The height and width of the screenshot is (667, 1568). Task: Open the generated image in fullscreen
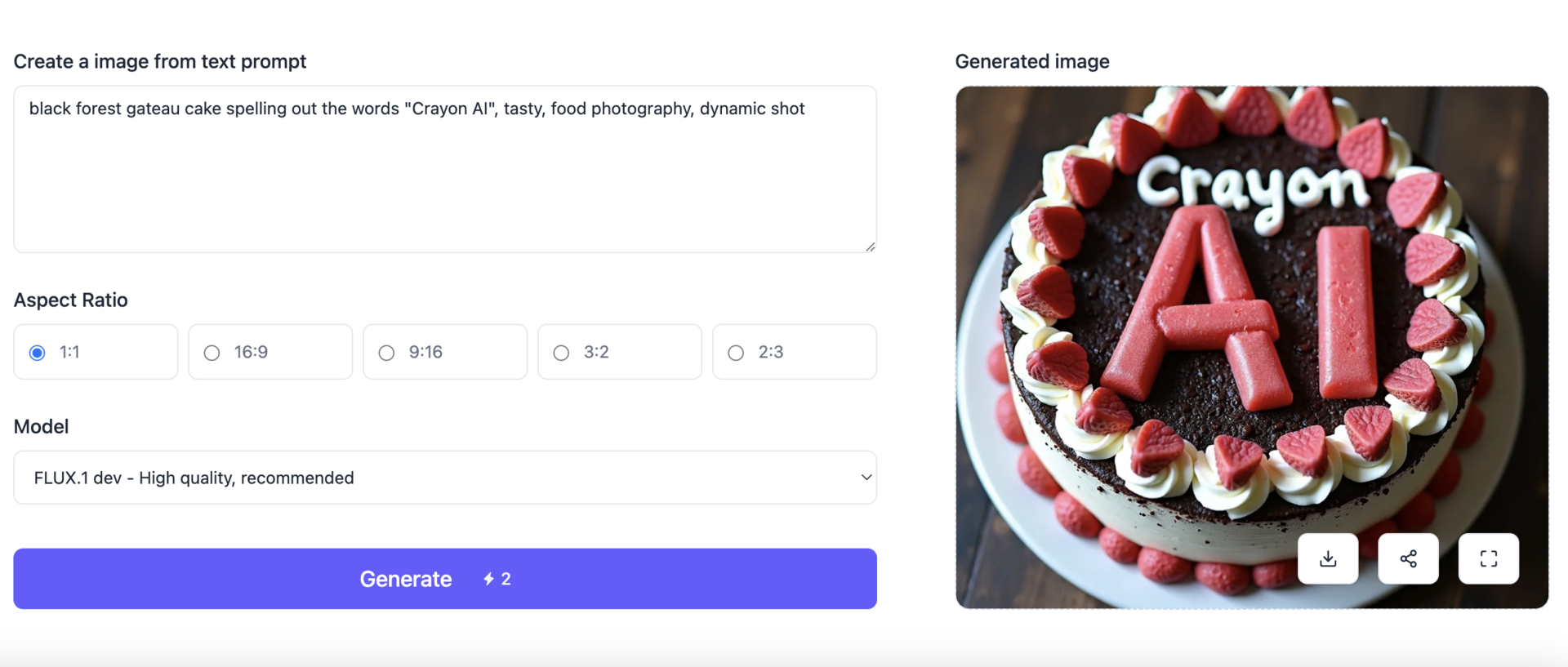[x=1488, y=558]
